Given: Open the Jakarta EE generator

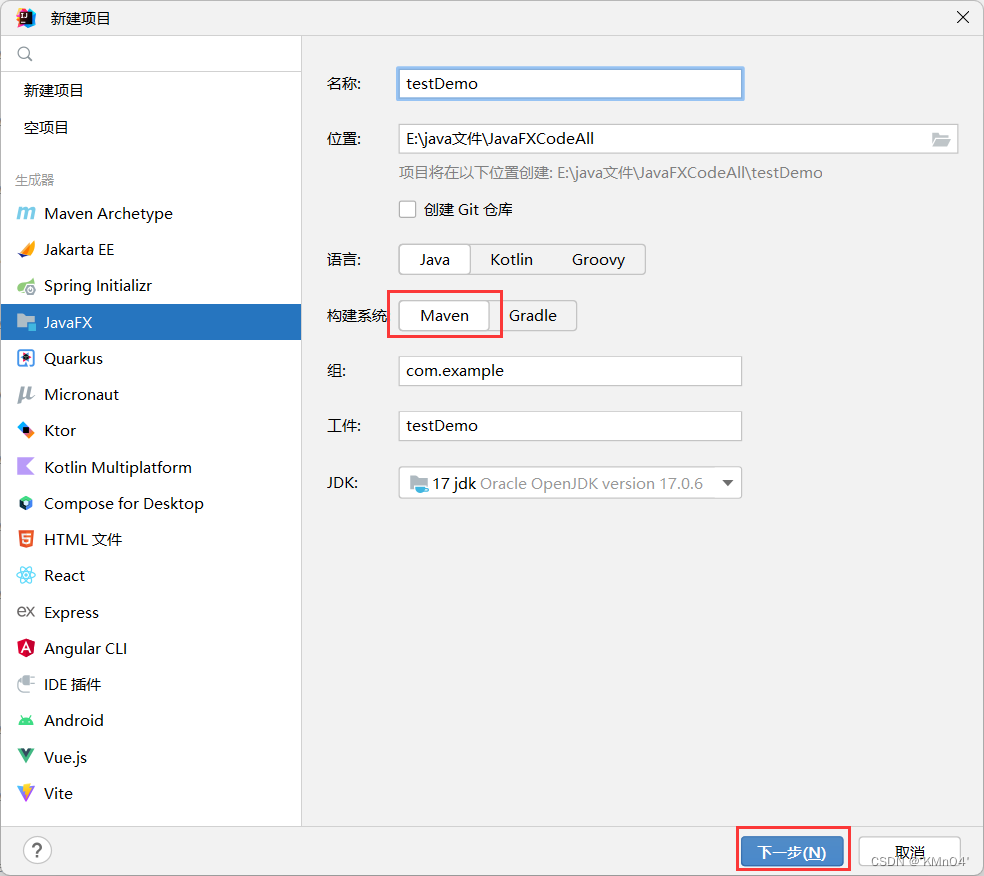Looking at the screenshot, I should point(84,249).
